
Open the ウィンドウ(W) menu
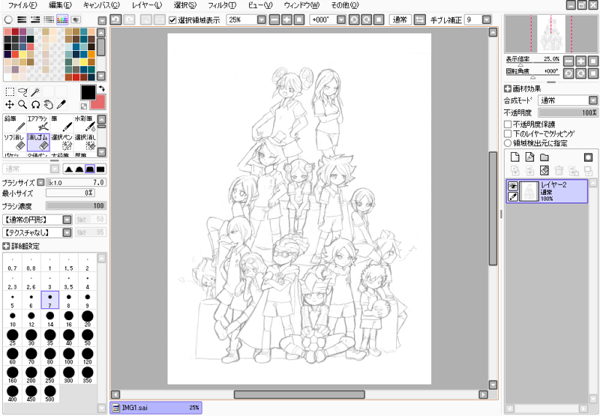pos(302,5)
